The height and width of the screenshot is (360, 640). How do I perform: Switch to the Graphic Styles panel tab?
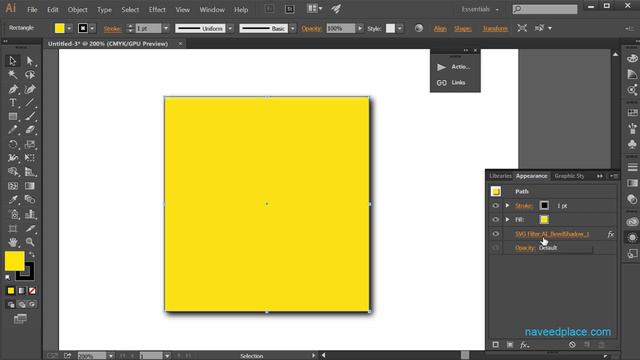(x=569, y=176)
